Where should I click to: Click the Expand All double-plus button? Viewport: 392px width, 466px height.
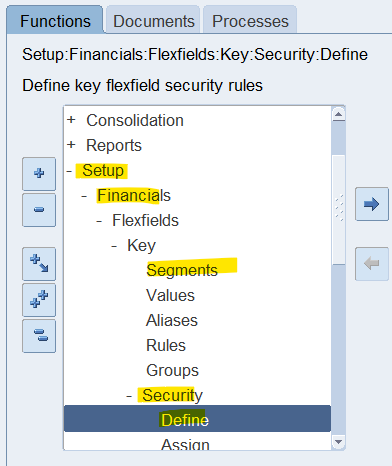tap(39, 300)
